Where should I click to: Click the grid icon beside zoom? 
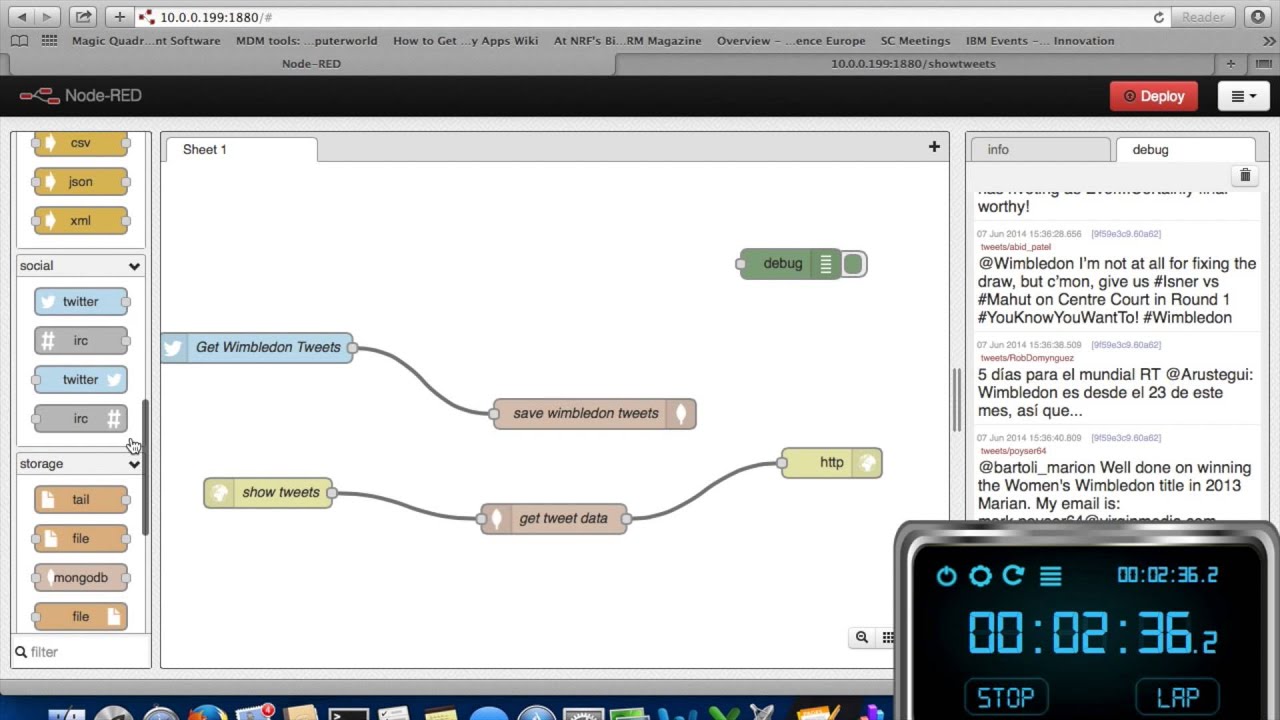[887, 637]
